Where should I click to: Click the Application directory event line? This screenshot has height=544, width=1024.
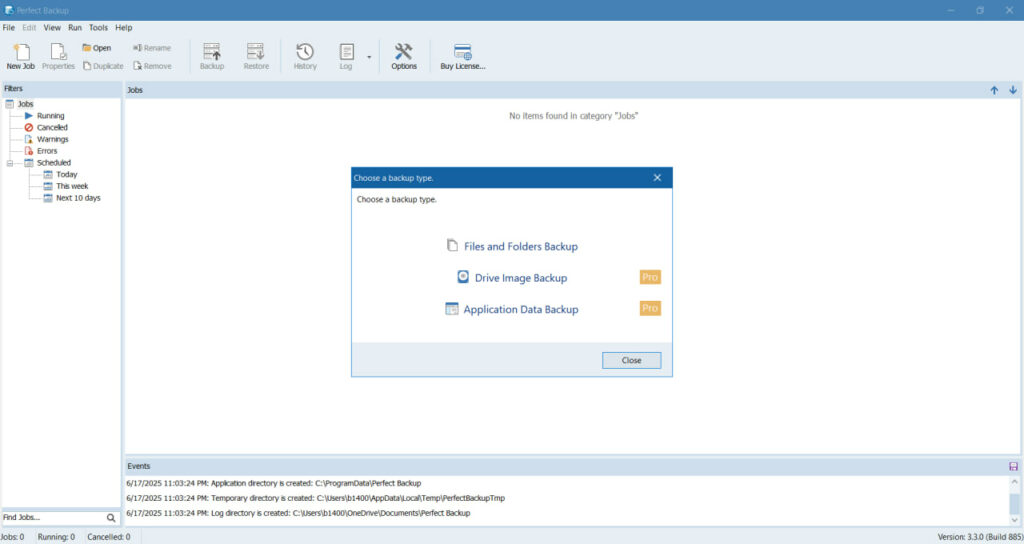(x=274, y=483)
